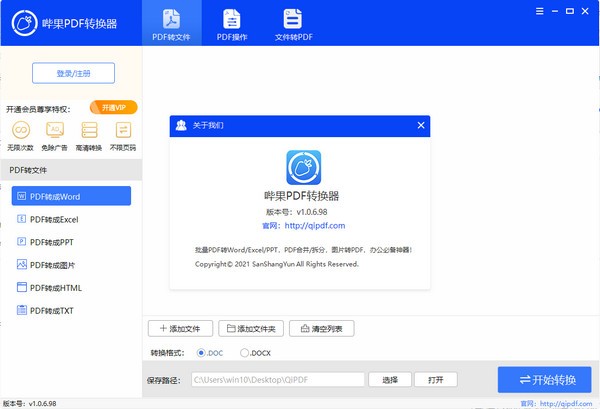Click the Copyright 2021 SanShangYun text
This screenshot has width=600, height=409.
click(277, 264)
